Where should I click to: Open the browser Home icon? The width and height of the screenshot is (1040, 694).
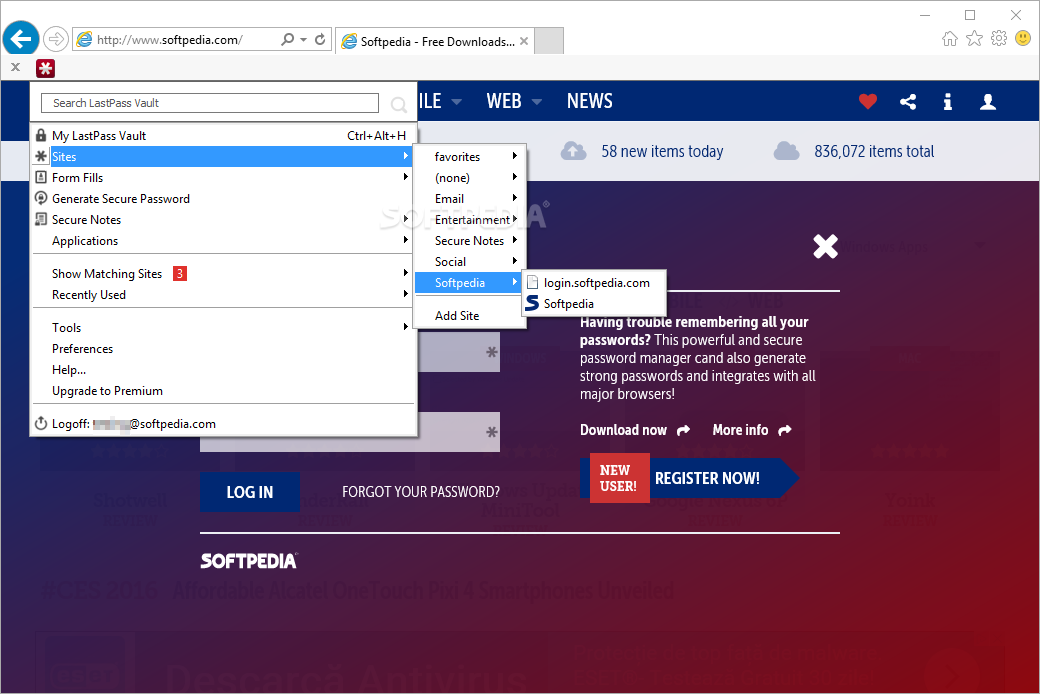pyautogui.click(x=950, y=38)
